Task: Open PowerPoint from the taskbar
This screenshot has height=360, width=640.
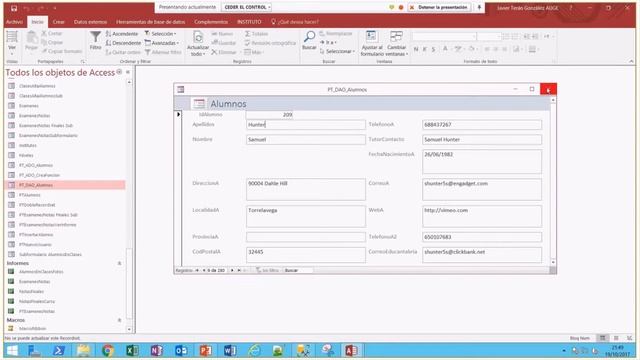Action: (x=205, y=350)
